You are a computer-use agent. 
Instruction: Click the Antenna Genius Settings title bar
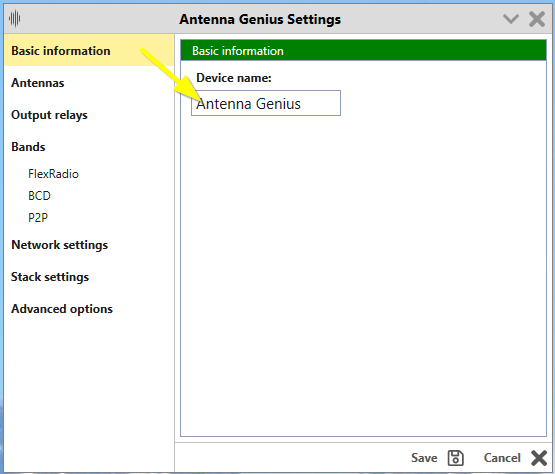pos(260,19)
